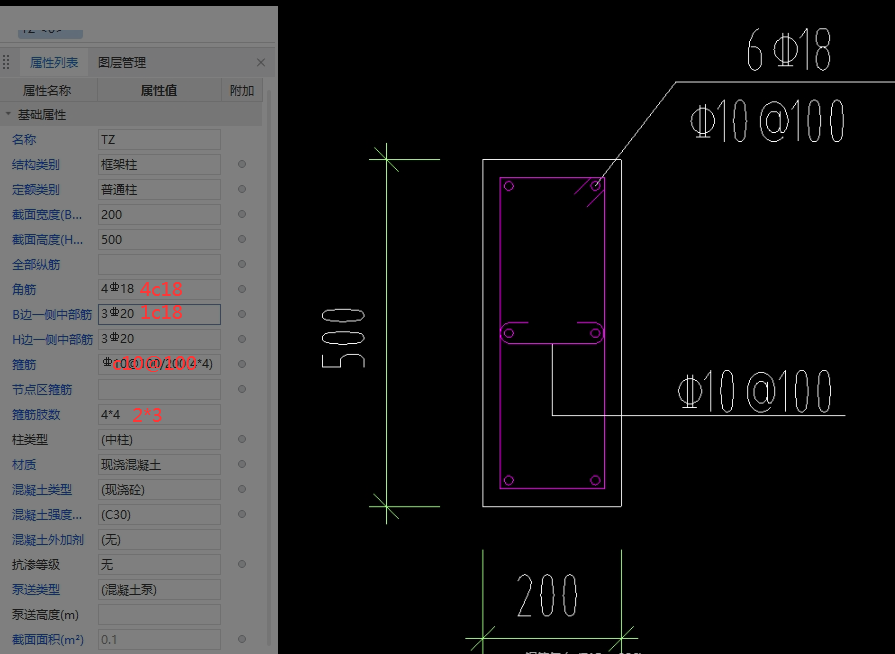Screen dimensions: 895x654
Task: Click the 属性名称 column header
Action: tap(49, 91)
